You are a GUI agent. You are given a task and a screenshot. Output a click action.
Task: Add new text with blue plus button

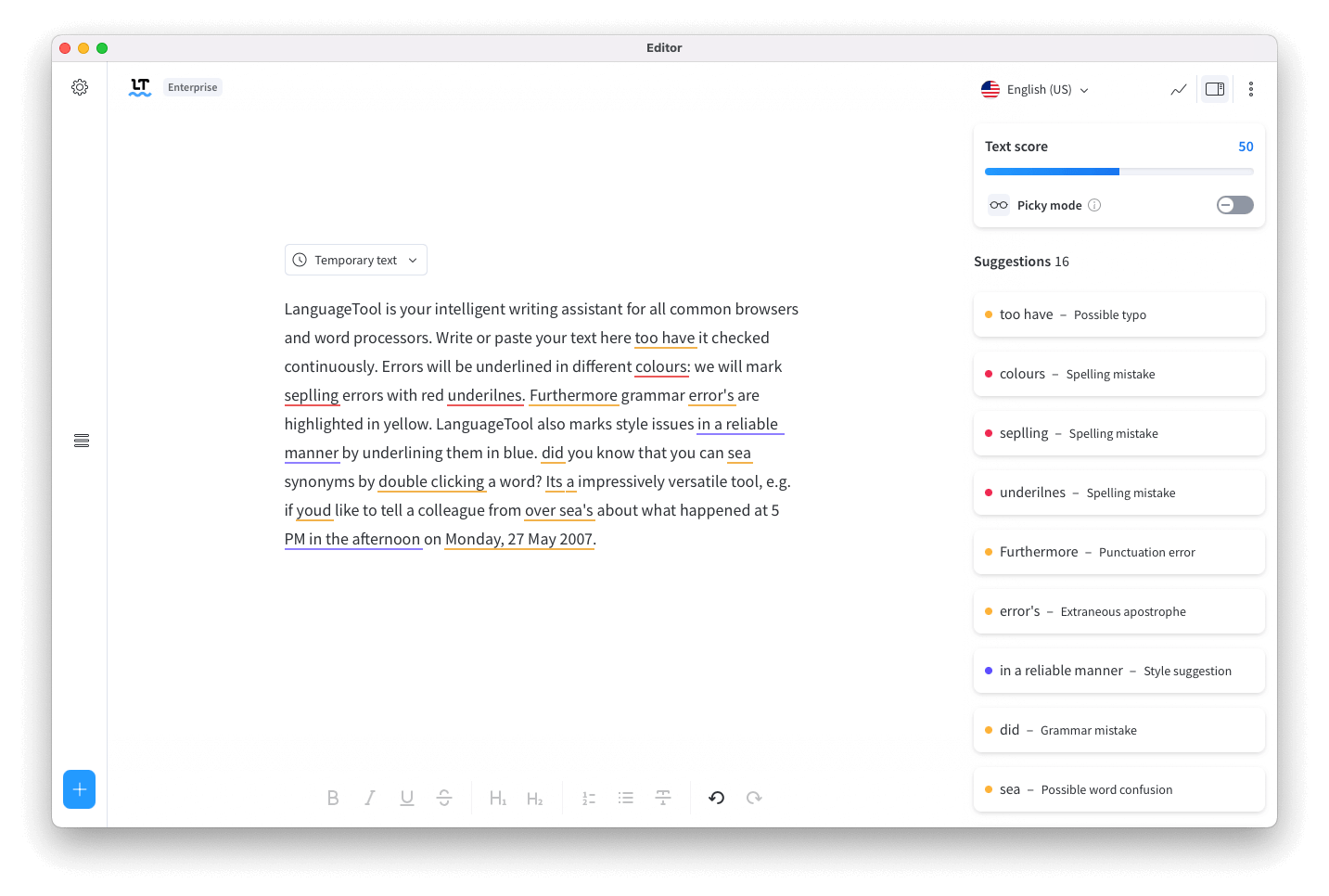[x=79, y=789]
